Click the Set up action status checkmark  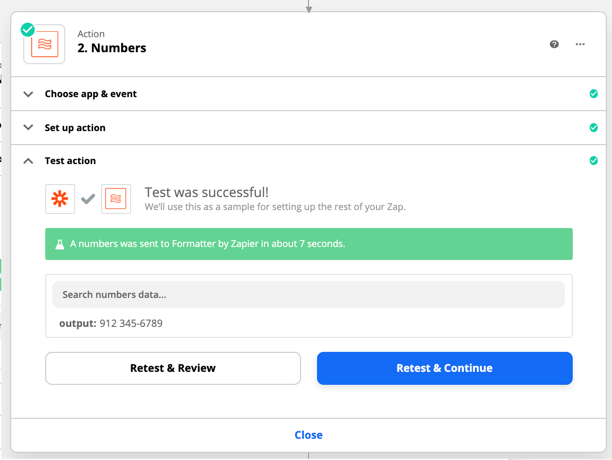(593, 128)
